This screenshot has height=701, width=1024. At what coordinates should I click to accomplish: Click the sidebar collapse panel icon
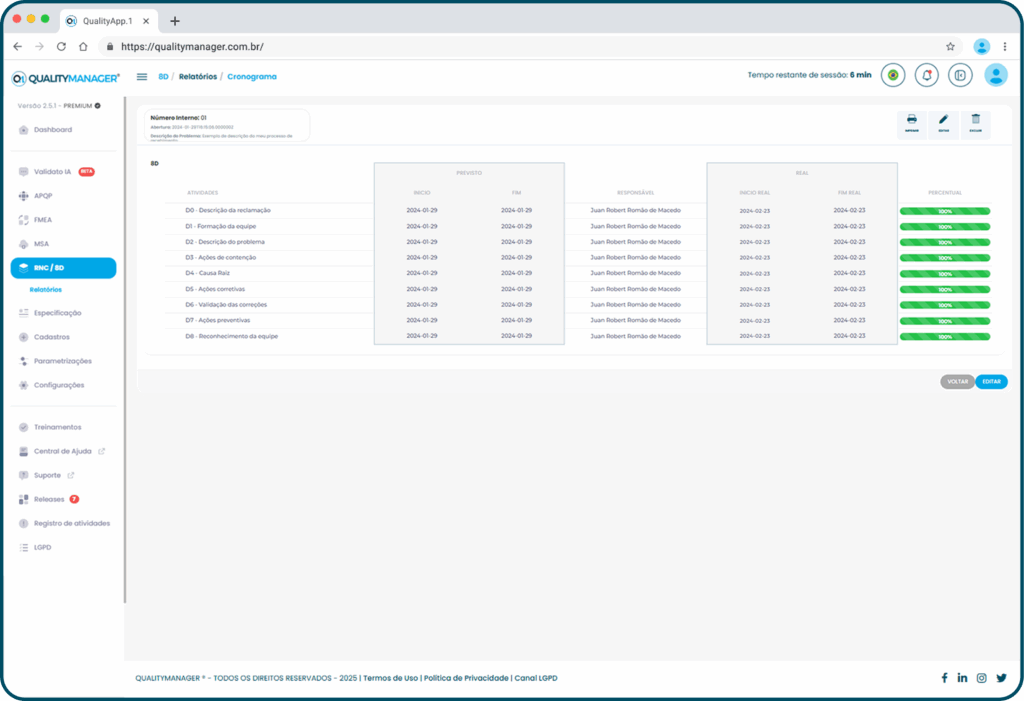[960, 75]
